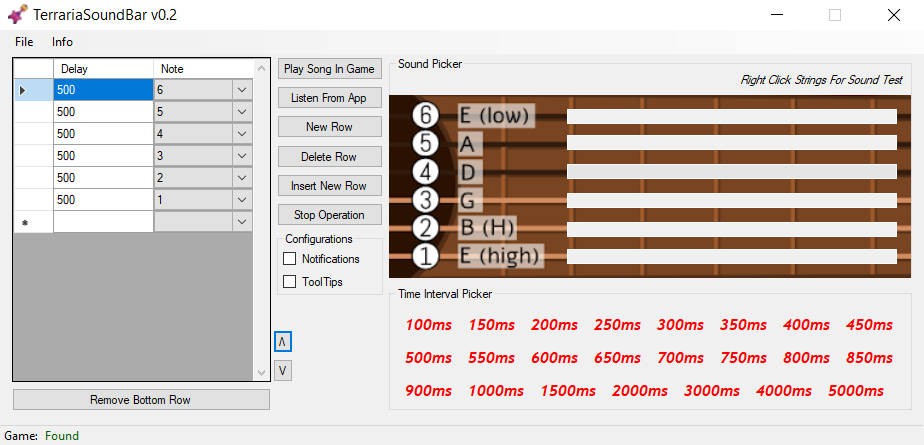Click the Stop Operation button
The width and height of the screenshot is (924, 445).
point(329,215)
